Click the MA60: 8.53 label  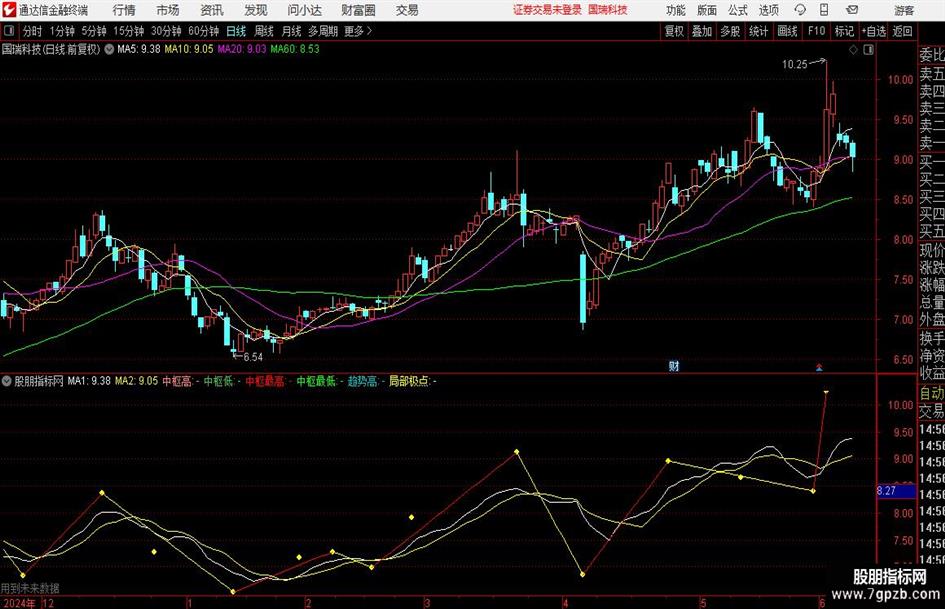[295, 49]
